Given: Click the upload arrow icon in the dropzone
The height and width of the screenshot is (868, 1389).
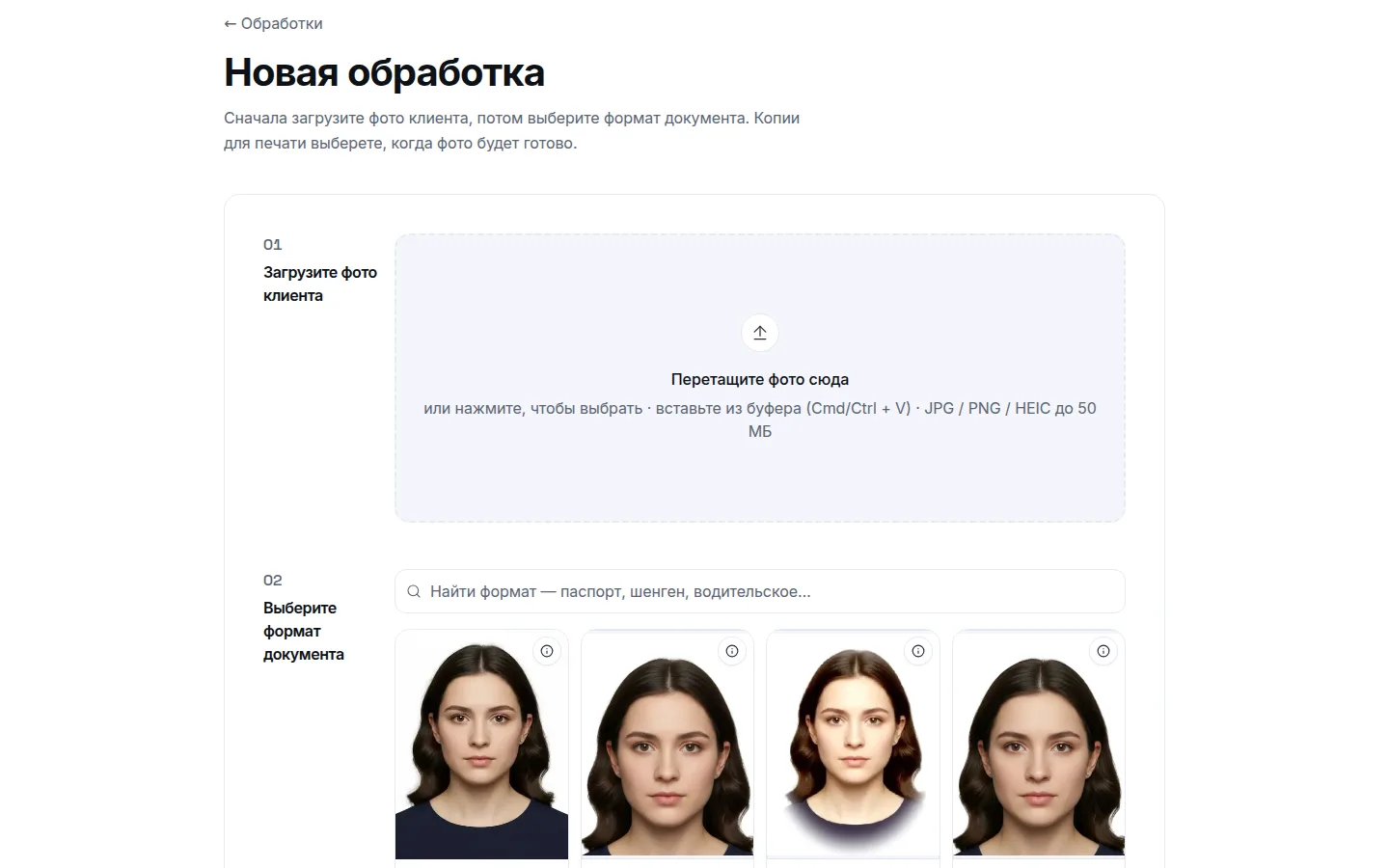Looking at the screenshot, I should pyautogui.click(x=760, y=333).
